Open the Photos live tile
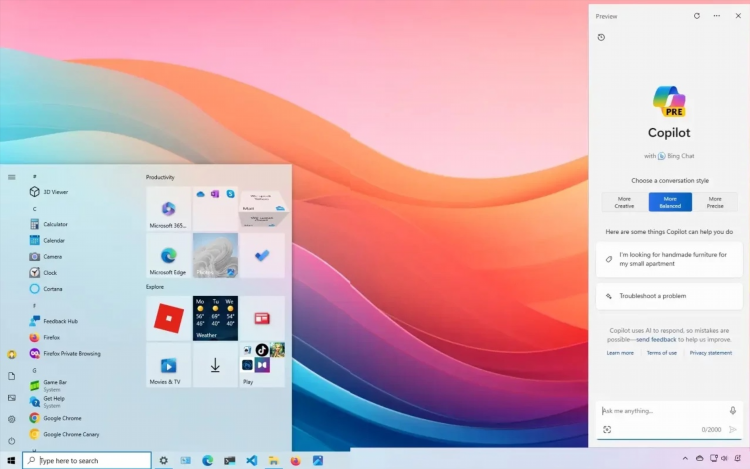Screen dimensions: 750x469 click(215, 256)
